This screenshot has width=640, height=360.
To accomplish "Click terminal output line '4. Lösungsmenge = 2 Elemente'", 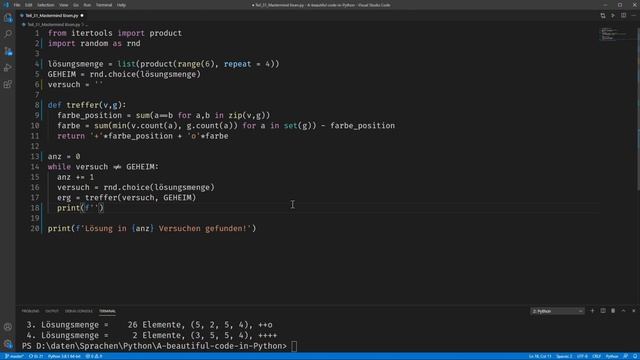I will click(152, 336).
